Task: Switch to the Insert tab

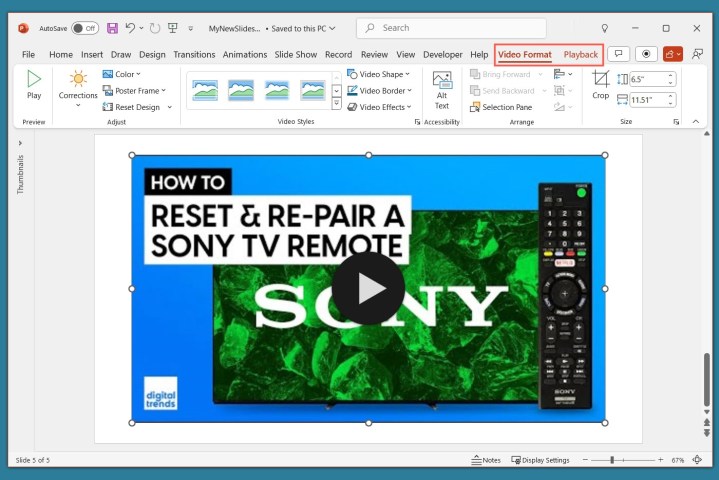Action: coord(92,55)
